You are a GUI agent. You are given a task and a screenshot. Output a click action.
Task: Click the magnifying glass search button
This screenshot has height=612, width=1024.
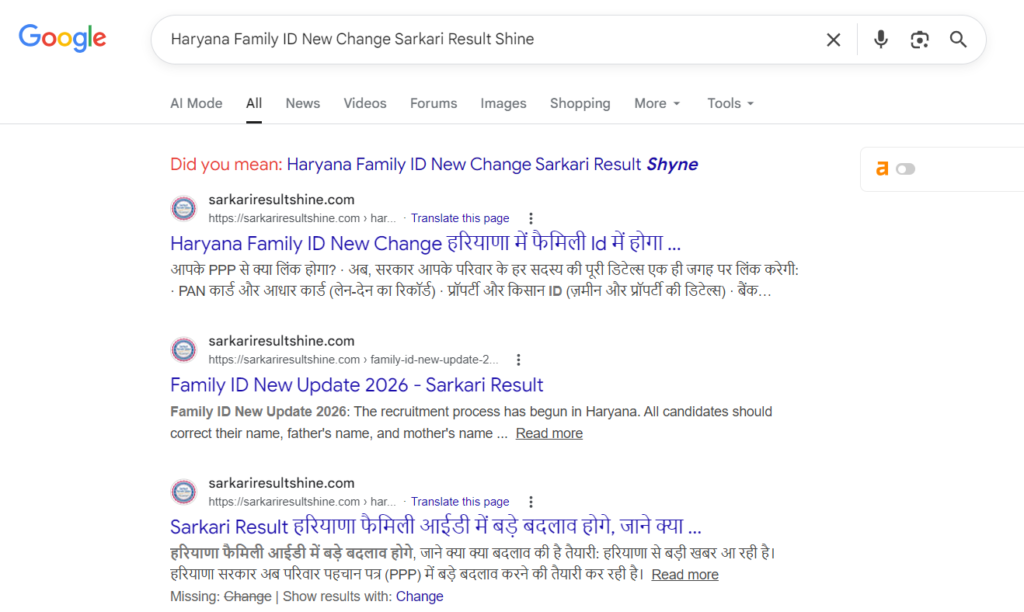click(958, 39)
